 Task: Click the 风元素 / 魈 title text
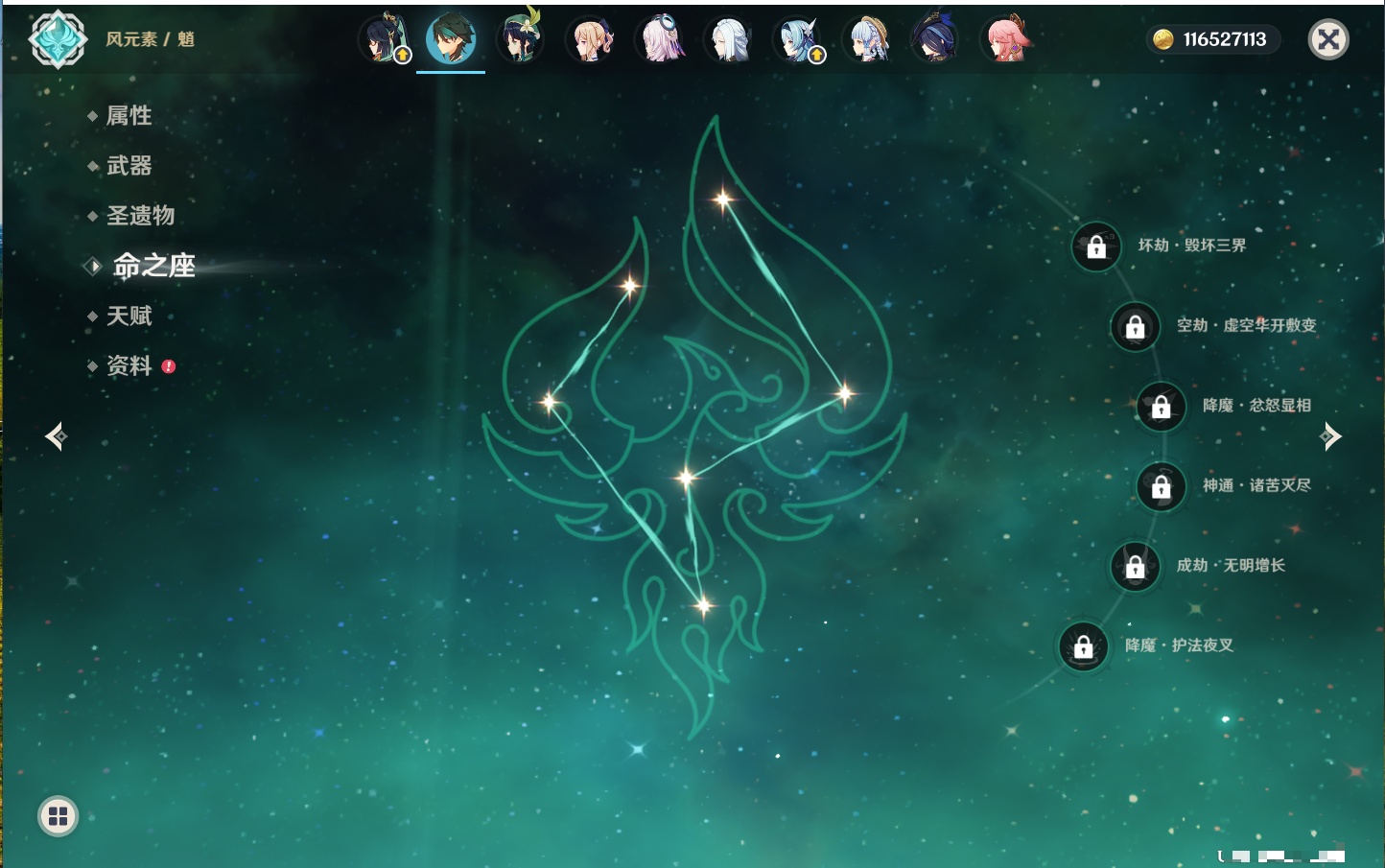tap(151, 39)
